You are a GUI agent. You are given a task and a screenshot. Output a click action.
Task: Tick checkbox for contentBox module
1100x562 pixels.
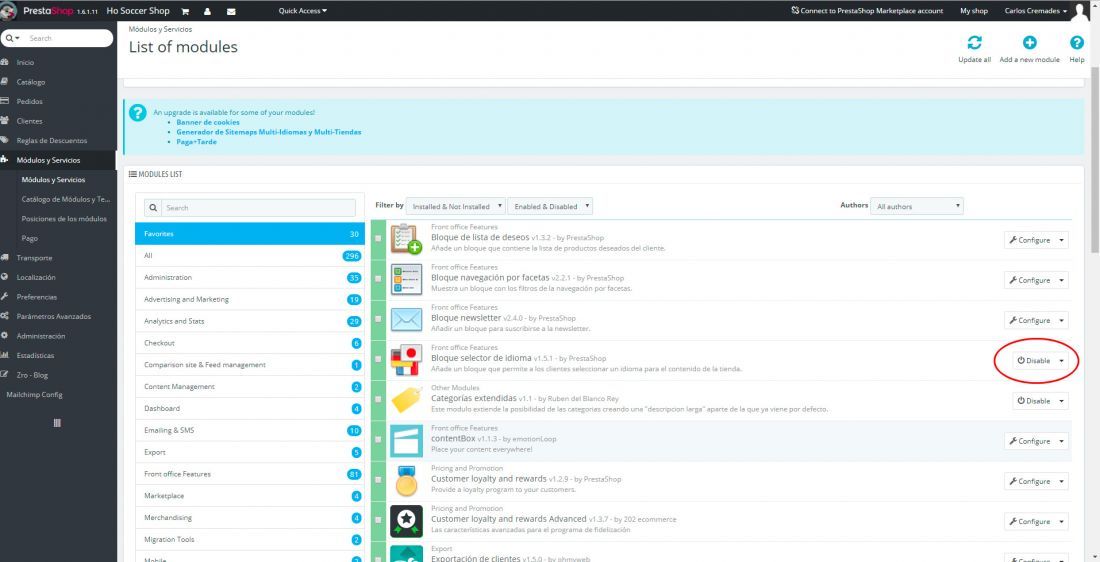(x=379, y=441)
